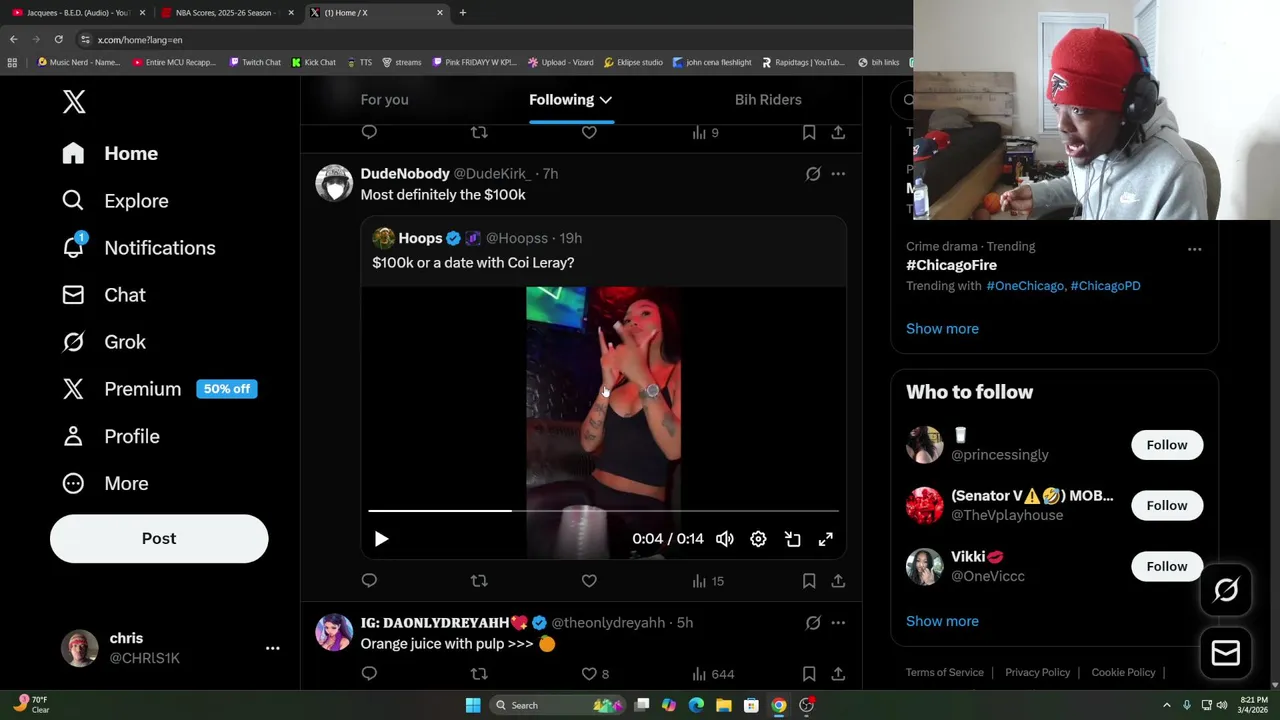Open DudeNobody's profile avatar

(x=334, y=183)
